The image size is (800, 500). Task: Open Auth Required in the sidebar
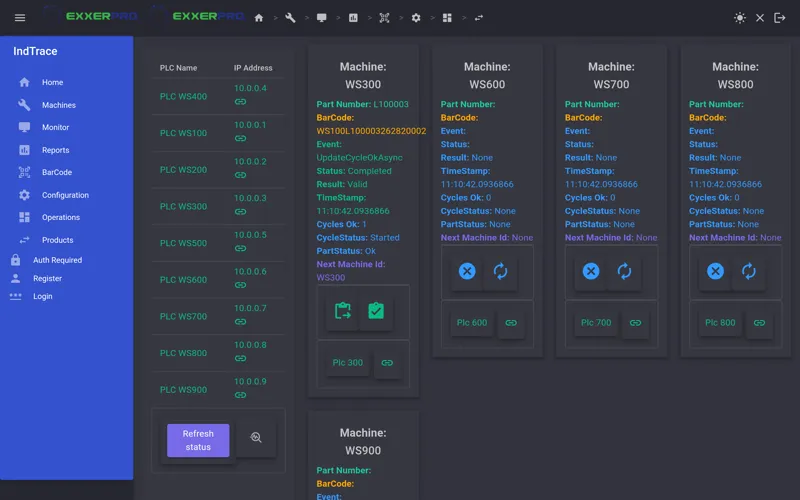pos(66,260)
